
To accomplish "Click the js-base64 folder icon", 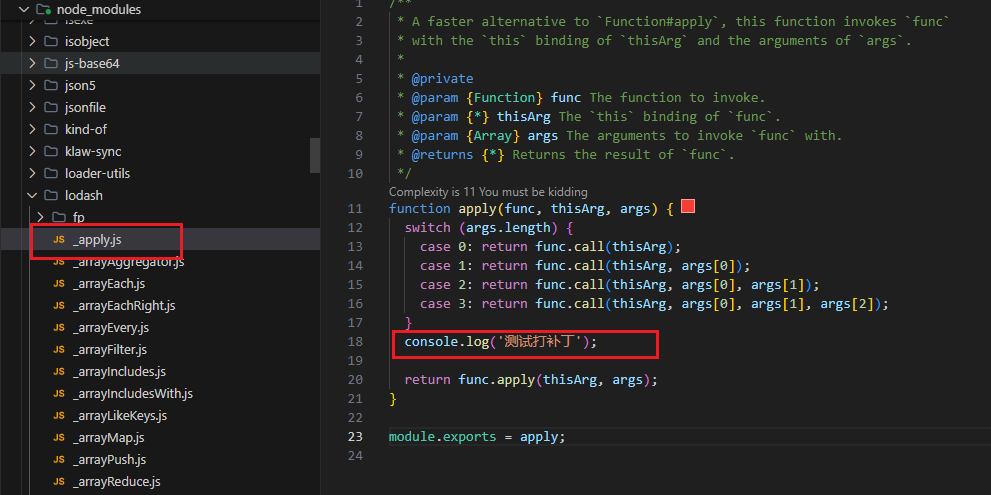I will (x=51, y=63).
